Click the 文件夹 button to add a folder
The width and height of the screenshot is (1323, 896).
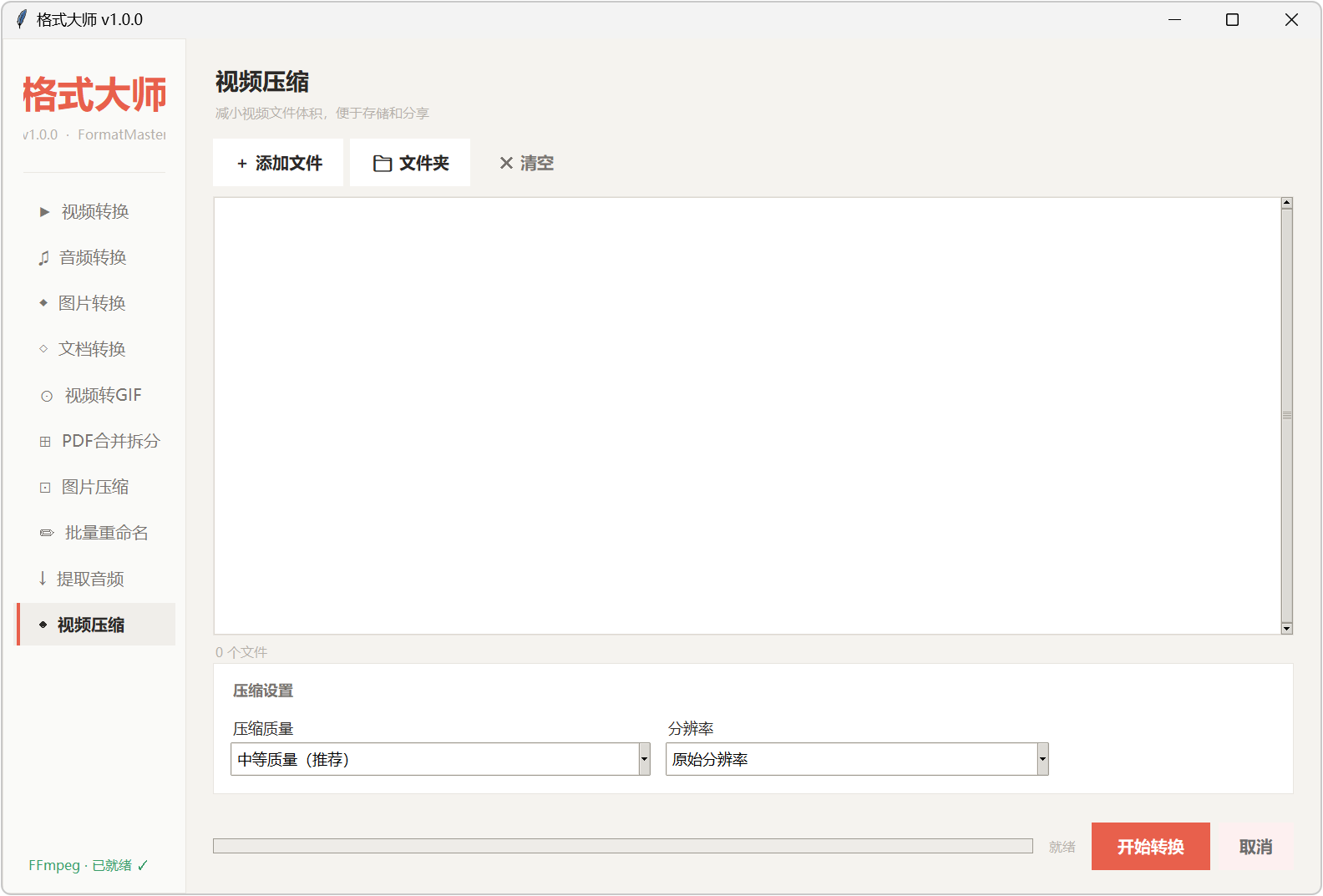410,163
